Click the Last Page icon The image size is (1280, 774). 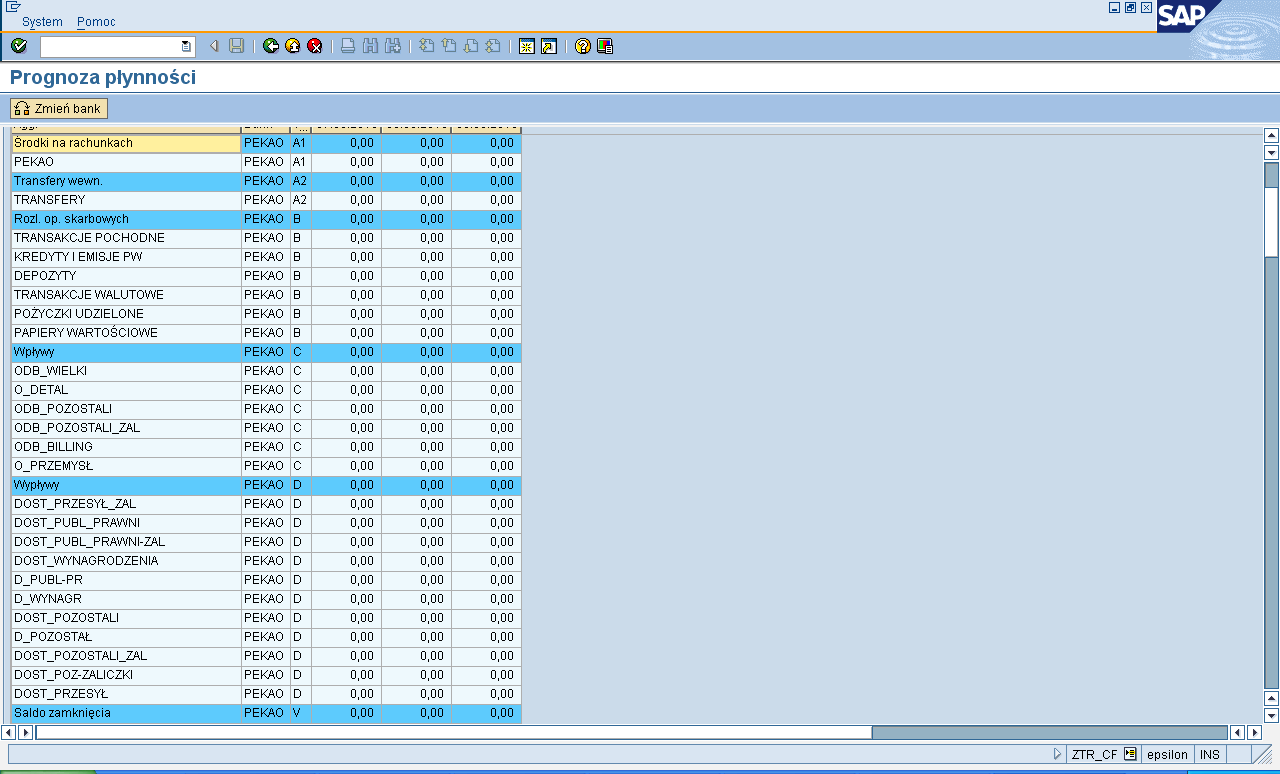pyautogui.click(x=493, y=46)
